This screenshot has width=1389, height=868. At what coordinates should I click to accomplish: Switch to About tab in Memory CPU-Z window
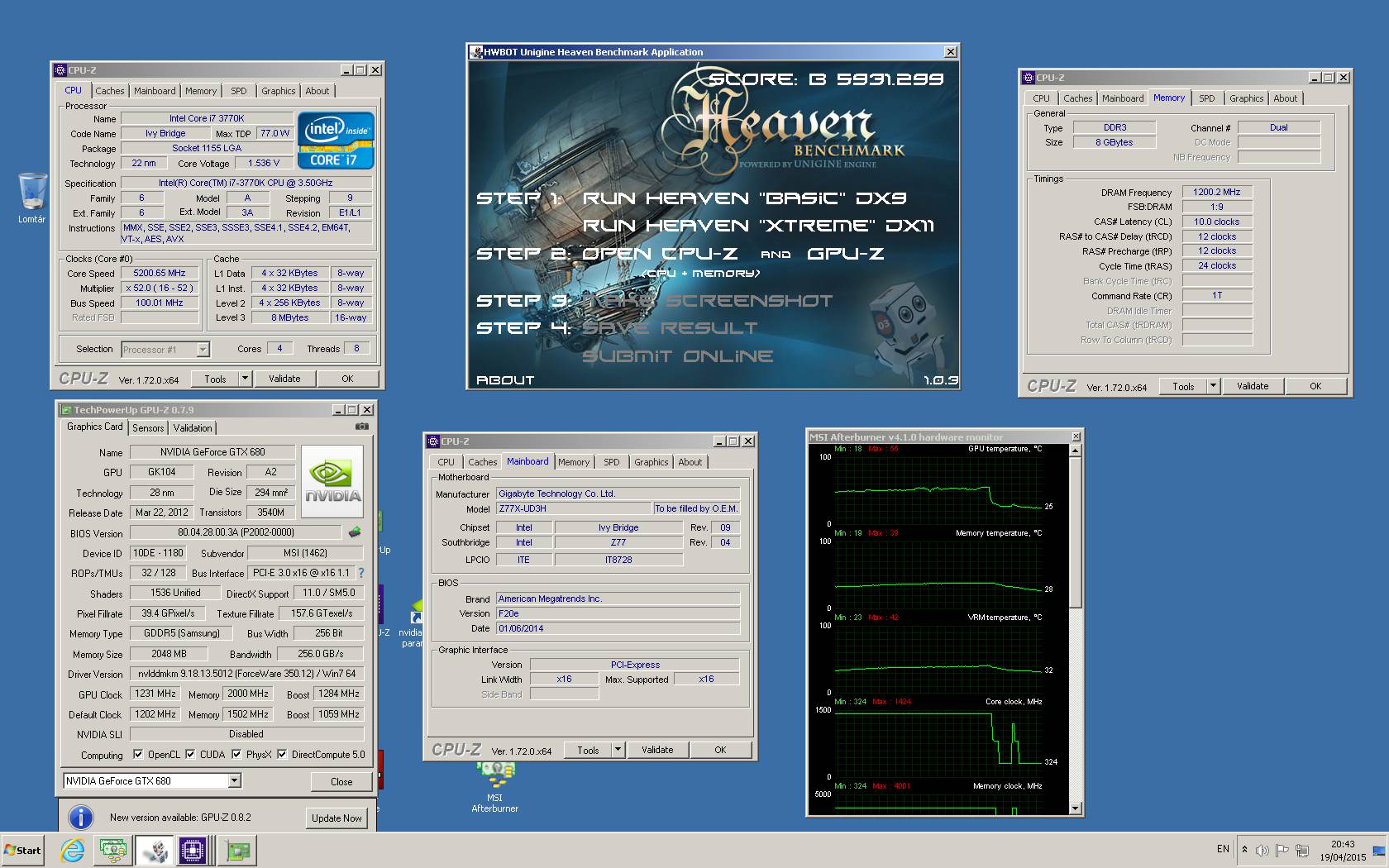point(1285,98)
